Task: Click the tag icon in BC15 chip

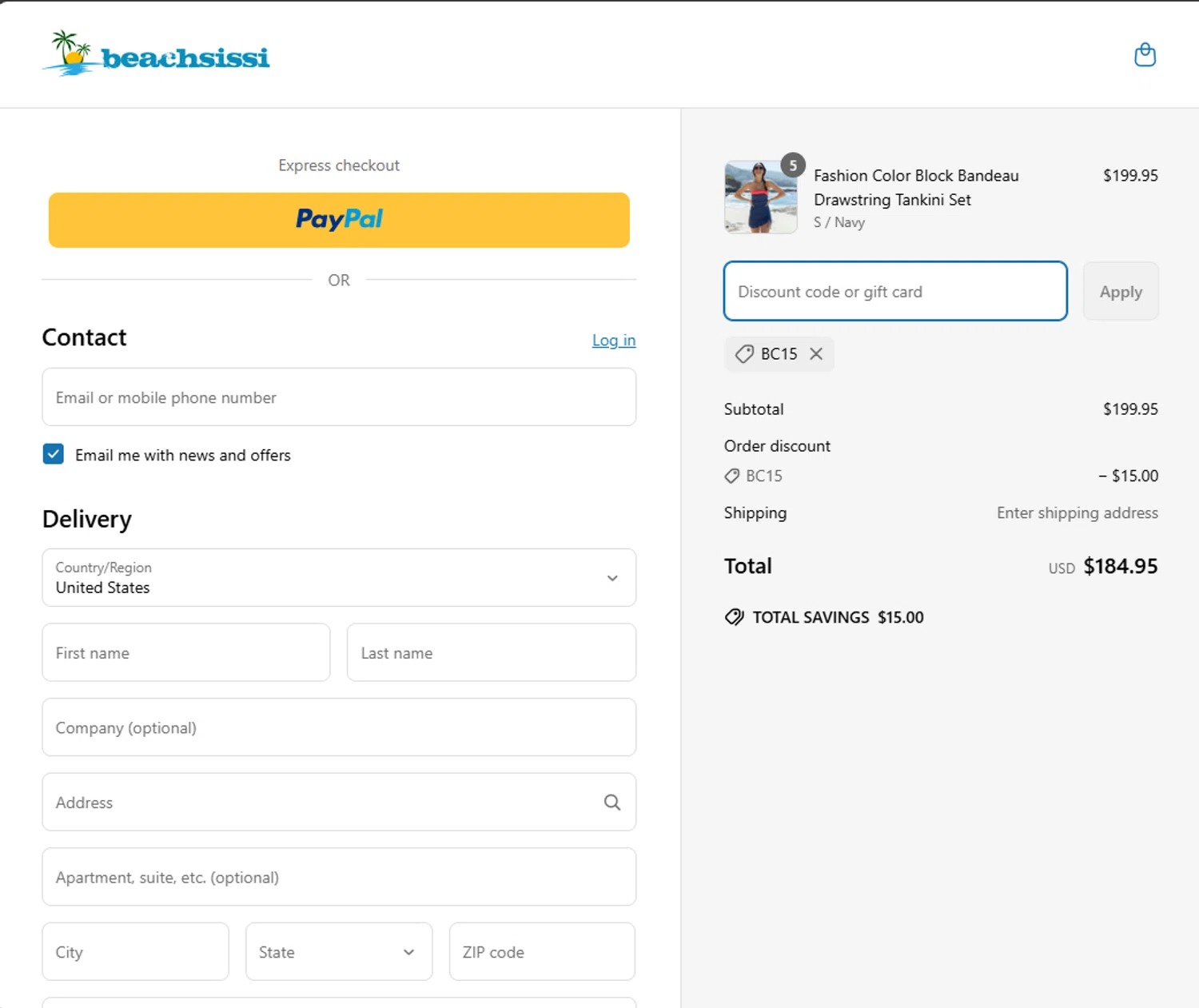Action: tap(744, 353)
